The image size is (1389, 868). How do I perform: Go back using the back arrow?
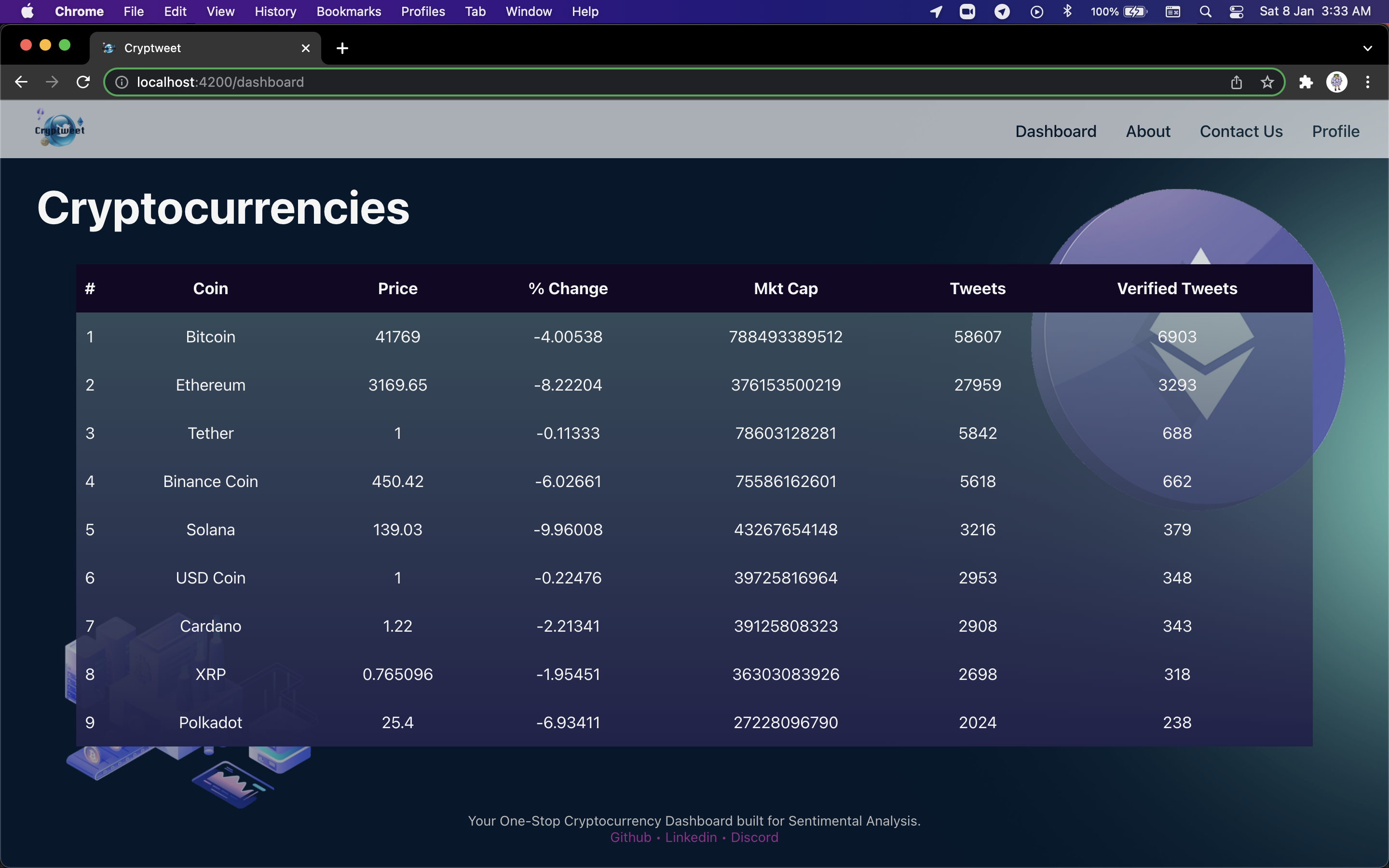[21, 82]
